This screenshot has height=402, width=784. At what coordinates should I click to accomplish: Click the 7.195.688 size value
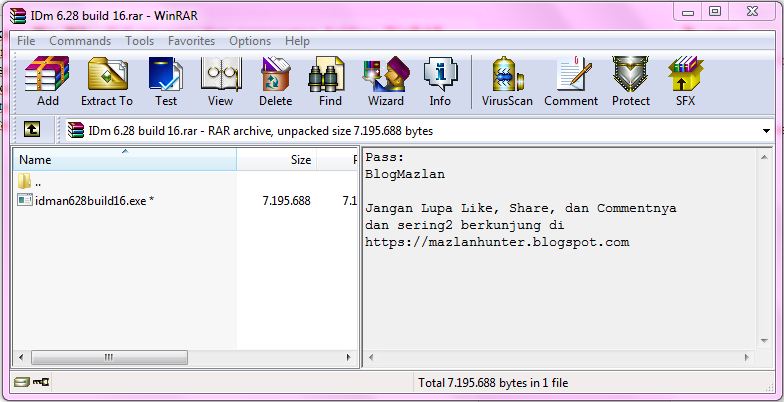click(286, 200)
